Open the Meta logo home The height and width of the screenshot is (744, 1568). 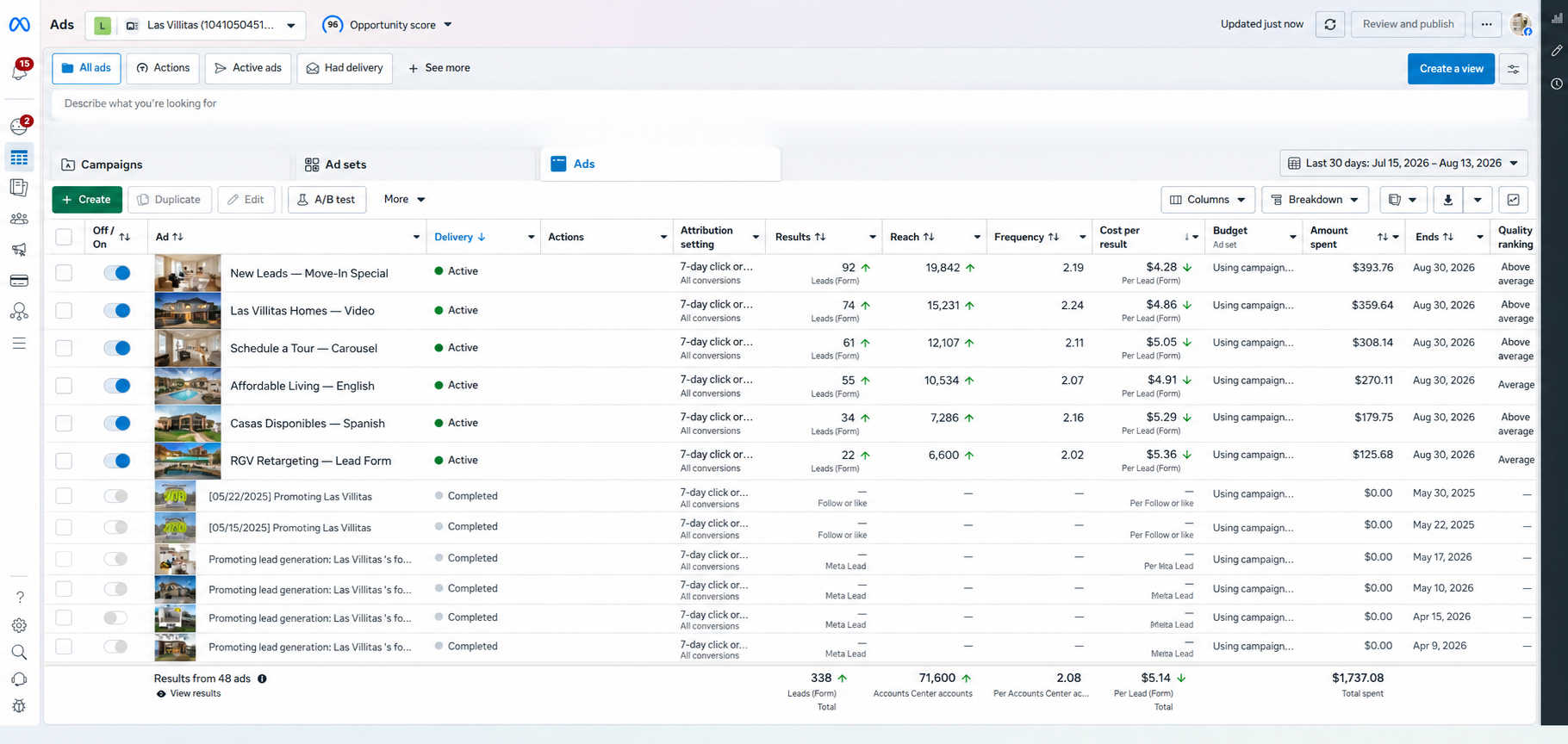click(x=19, y=25)
